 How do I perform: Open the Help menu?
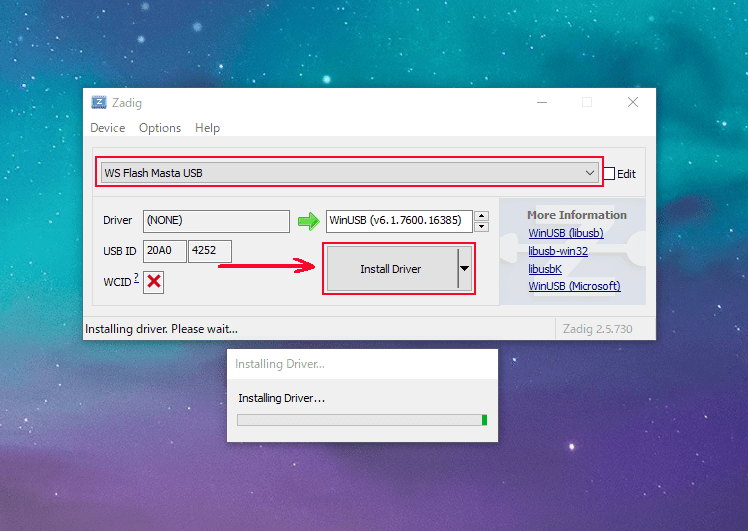[x=208, y=128]
